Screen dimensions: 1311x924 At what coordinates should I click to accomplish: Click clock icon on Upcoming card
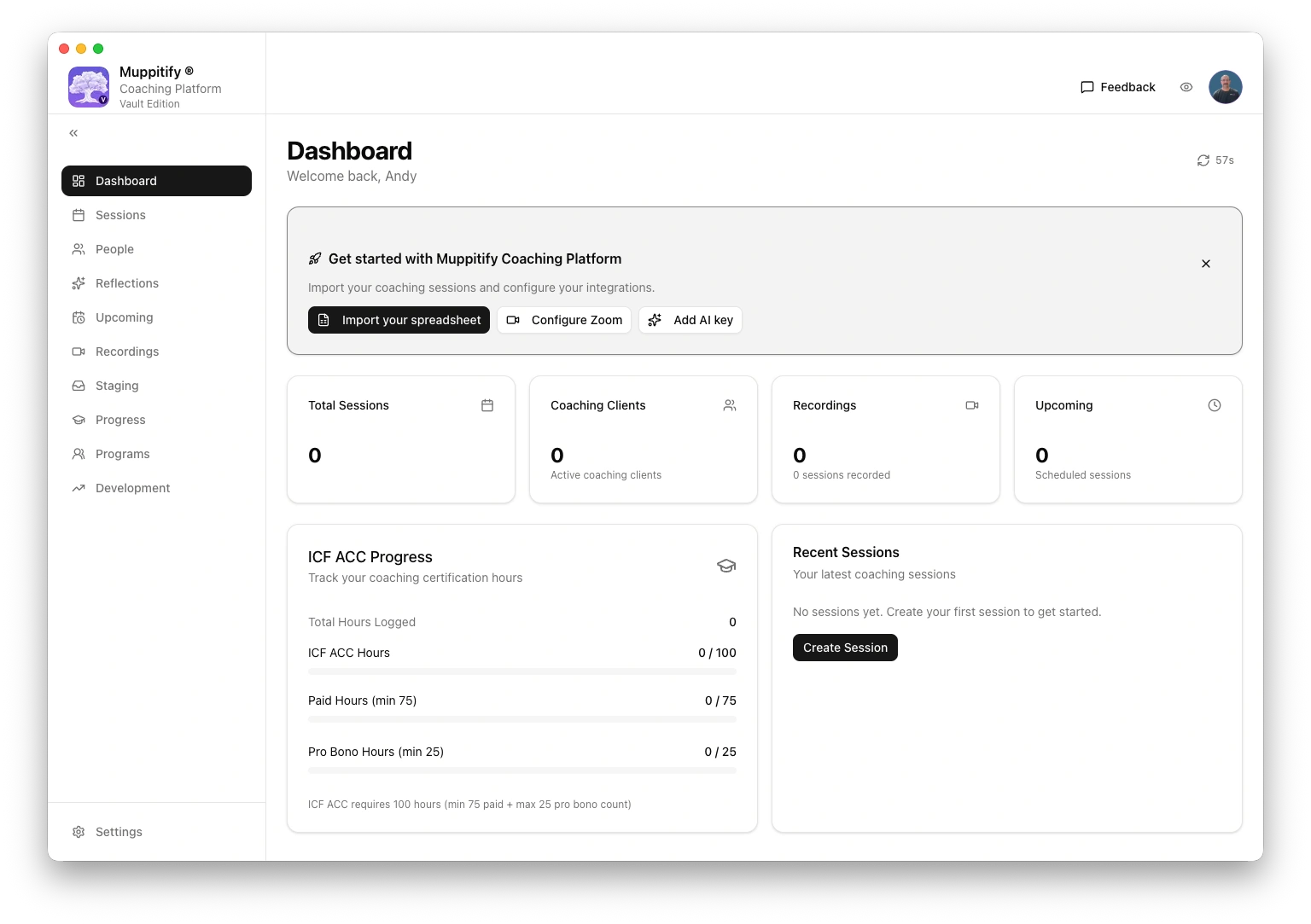tap(1214, 405)
